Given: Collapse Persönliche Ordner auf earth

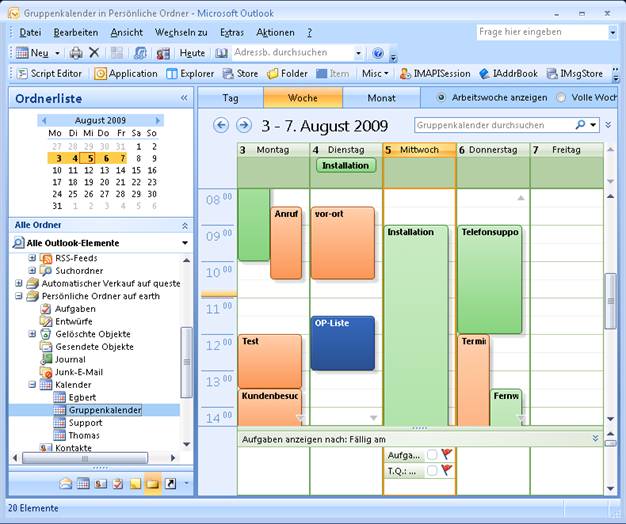Looking at the screenshot, I should (19, 296).
